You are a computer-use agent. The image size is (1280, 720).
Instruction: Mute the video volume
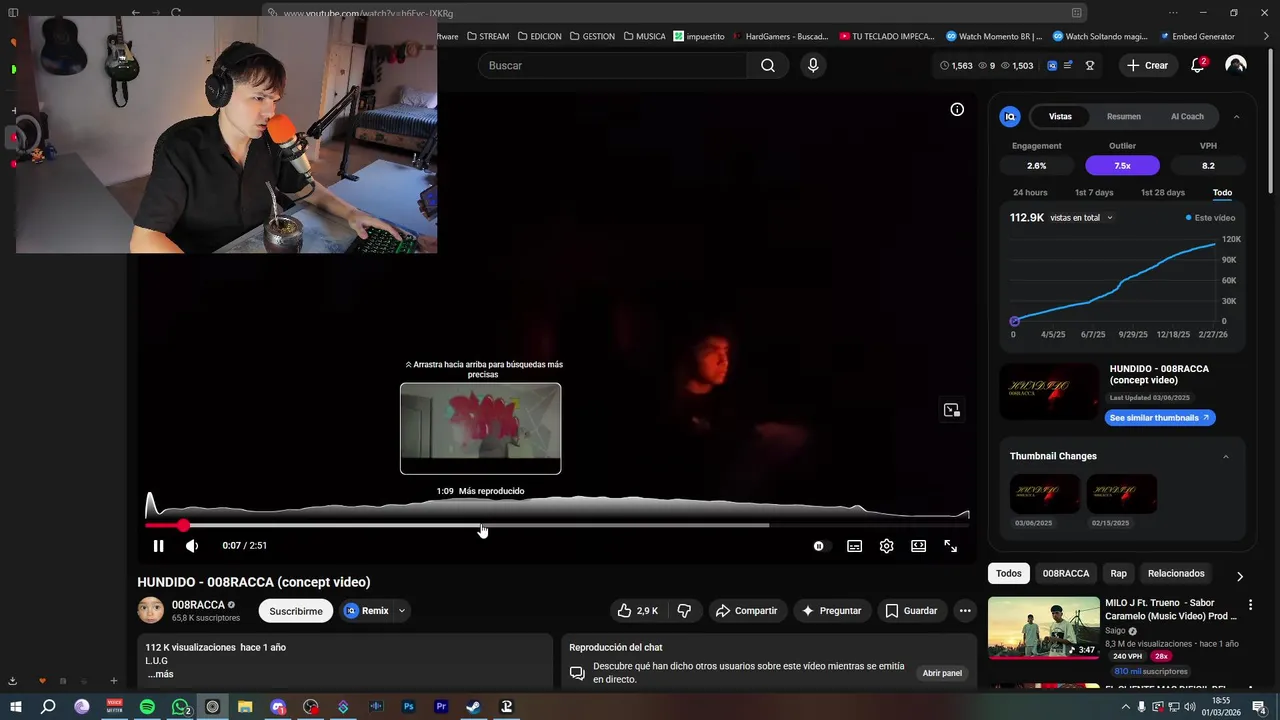(192, 546)
